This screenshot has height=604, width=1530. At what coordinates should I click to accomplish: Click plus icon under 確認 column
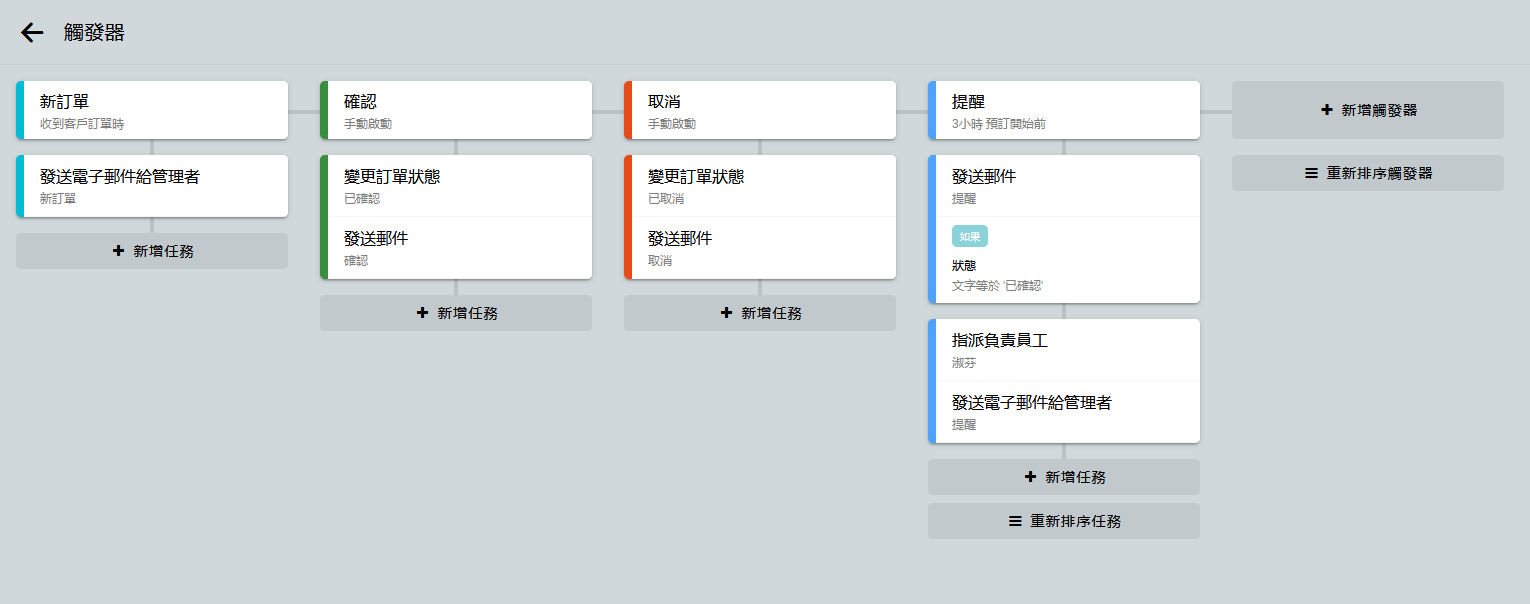click(x=422, y=313)
